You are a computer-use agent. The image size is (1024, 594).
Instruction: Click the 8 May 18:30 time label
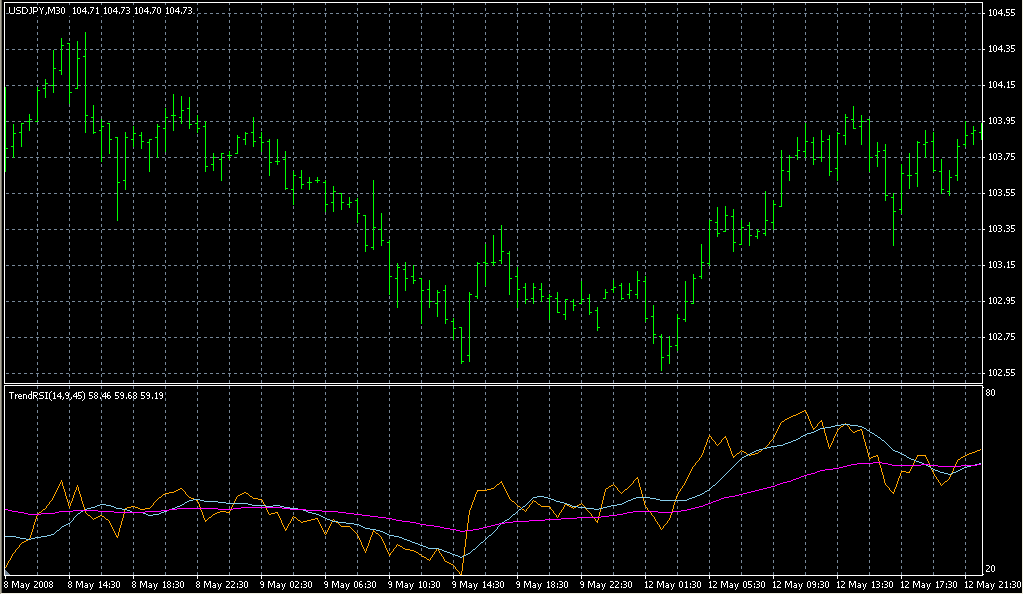(158, 584)
